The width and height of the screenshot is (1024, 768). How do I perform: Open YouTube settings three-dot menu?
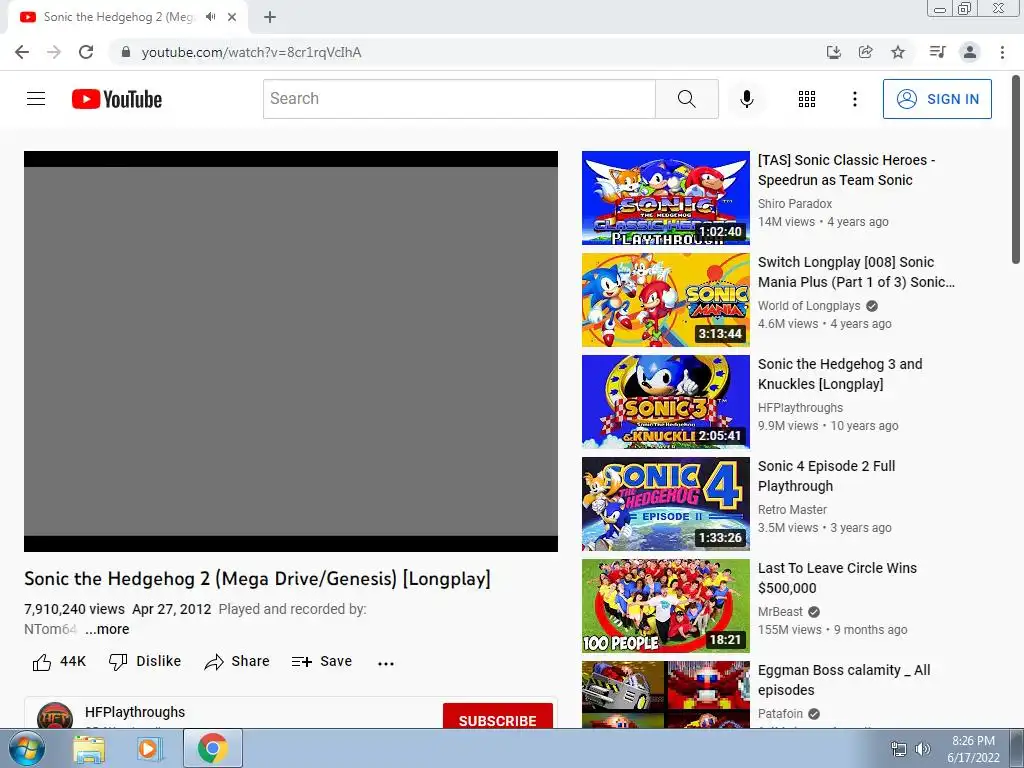click(x=854, y=99)
